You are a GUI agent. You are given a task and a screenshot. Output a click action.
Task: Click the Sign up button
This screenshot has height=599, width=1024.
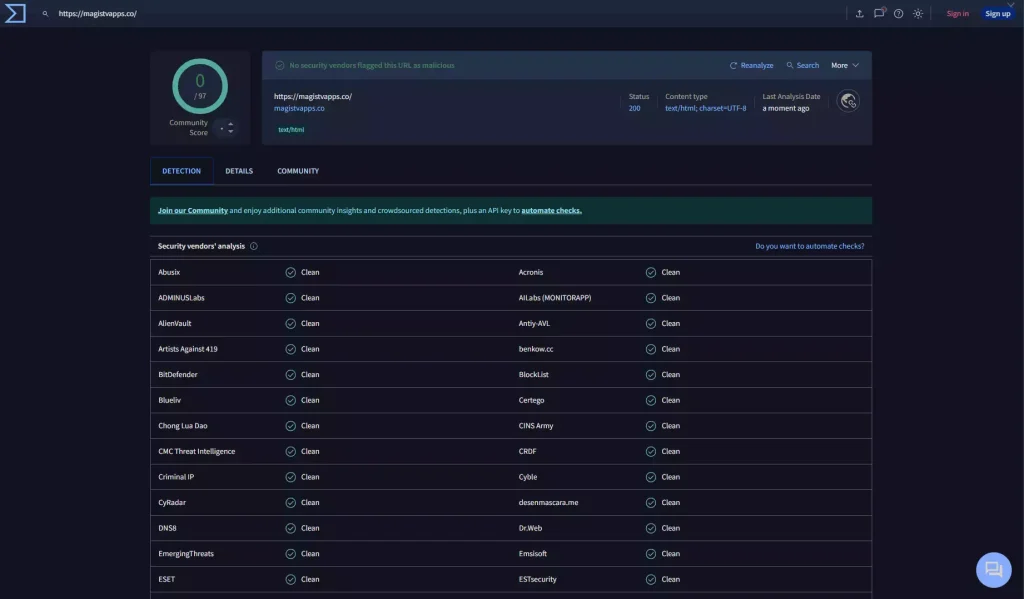[997, 14]
